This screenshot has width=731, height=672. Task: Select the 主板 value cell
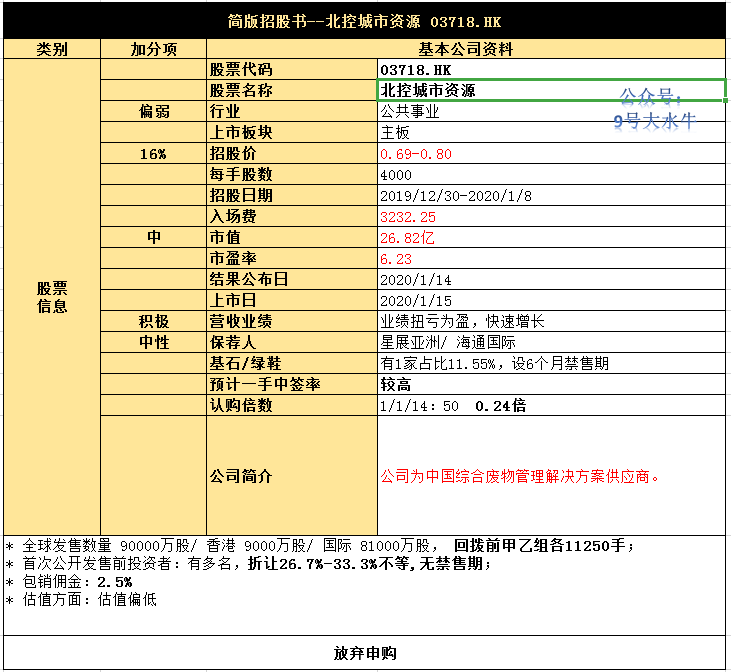click(x=552, y=132)
